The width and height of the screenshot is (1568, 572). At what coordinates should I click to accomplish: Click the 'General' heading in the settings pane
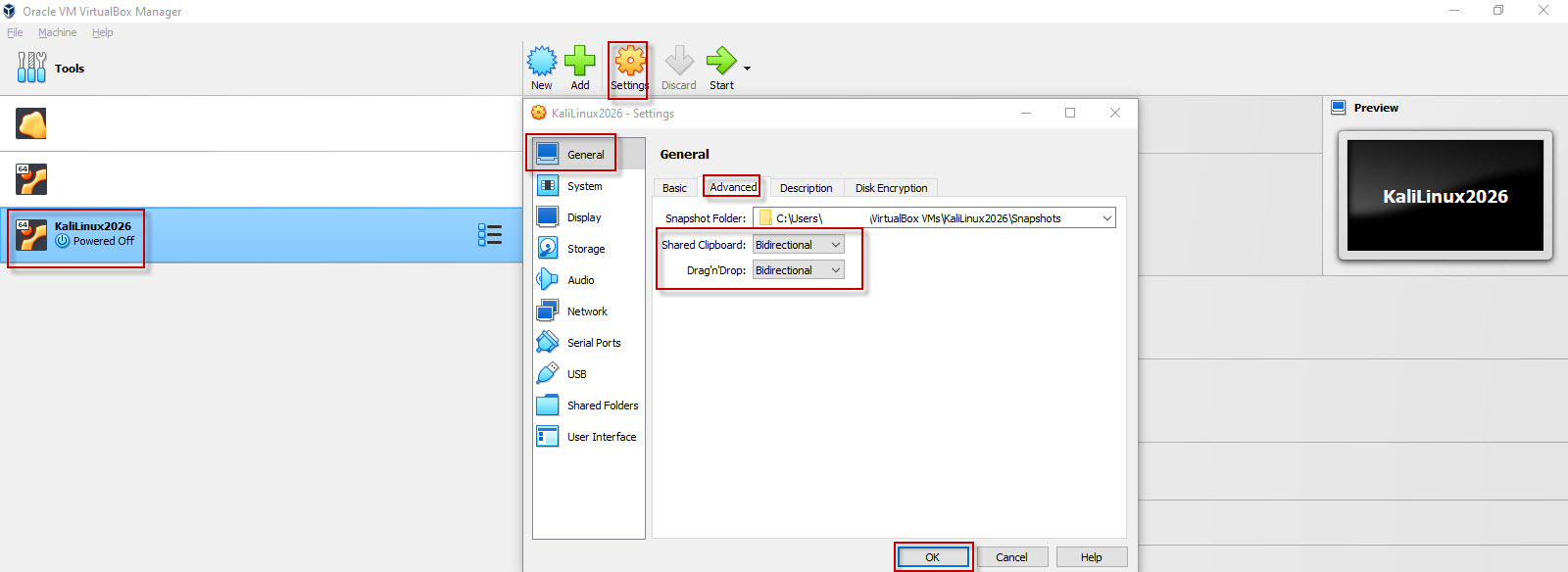pos(684,154)
